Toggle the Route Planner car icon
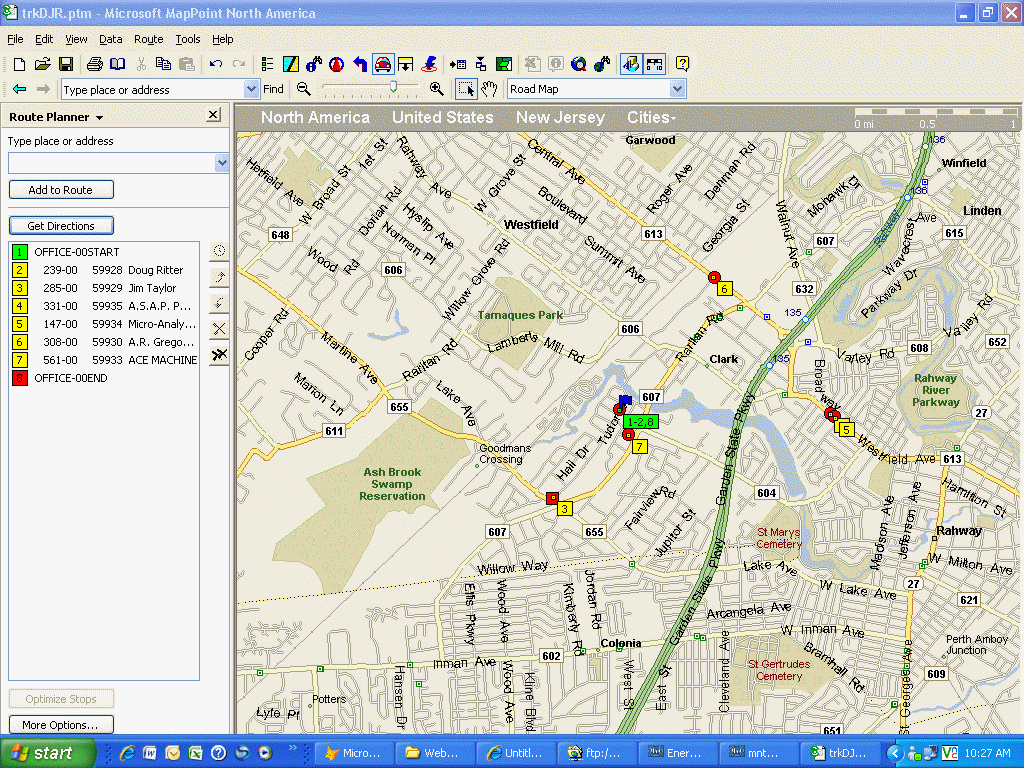 click(383, 64)
